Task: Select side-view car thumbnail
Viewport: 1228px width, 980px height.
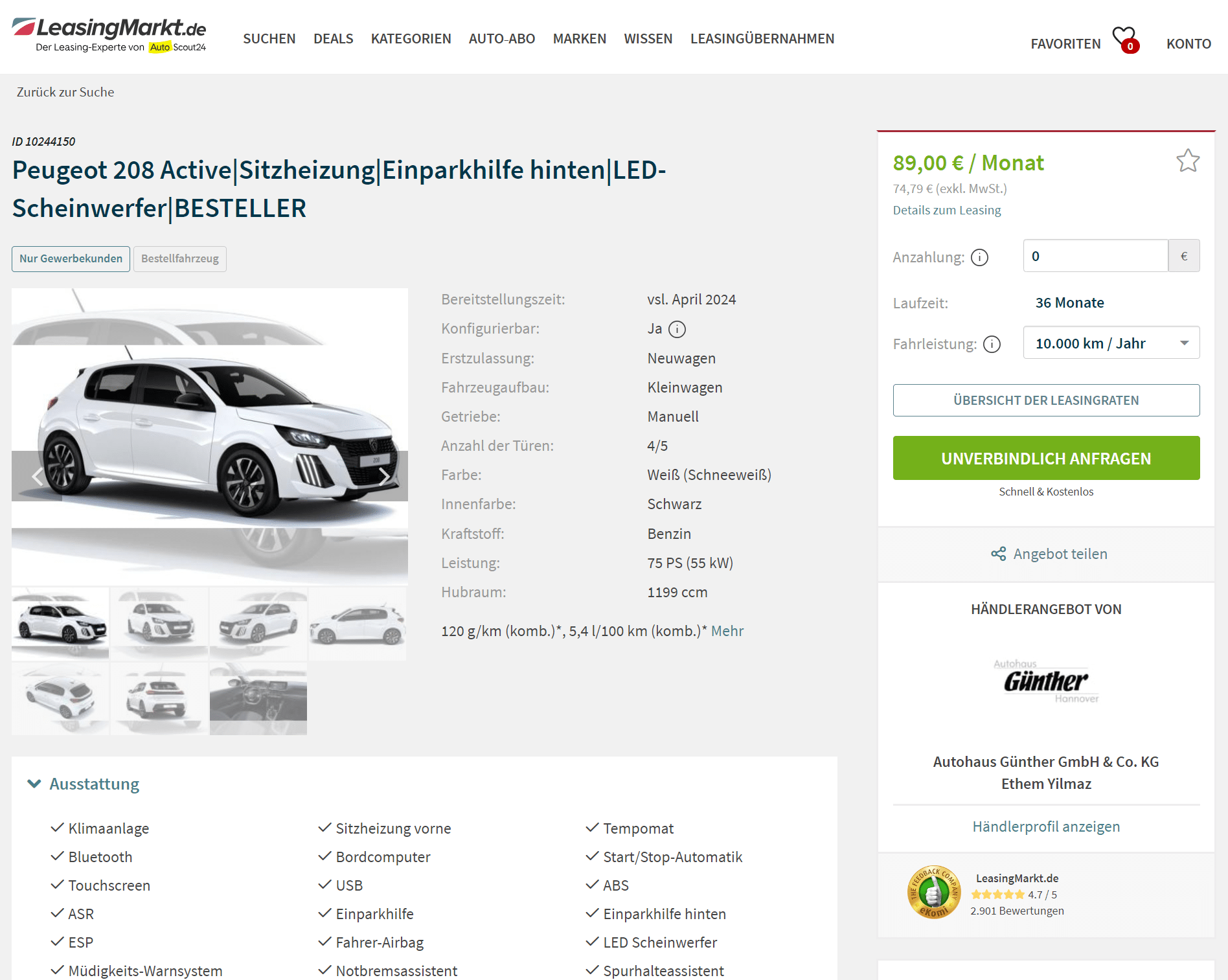Action: pos(358,623)
